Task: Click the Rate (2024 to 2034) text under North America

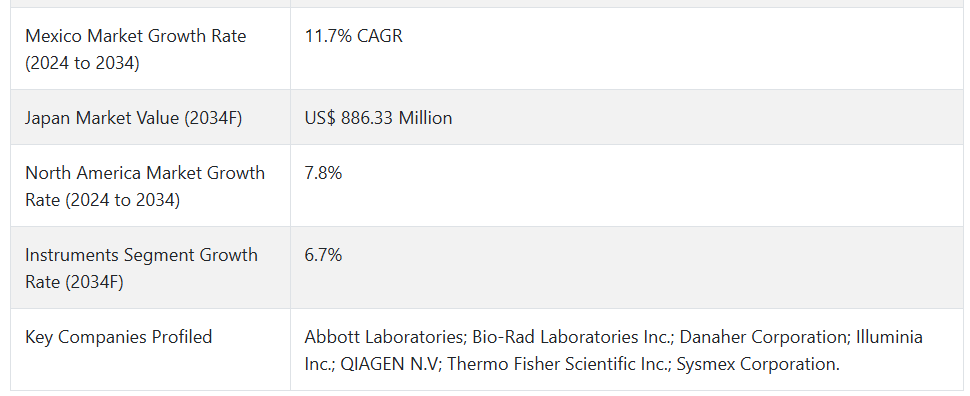Action: pyautogui.click(x=103, y=200)
